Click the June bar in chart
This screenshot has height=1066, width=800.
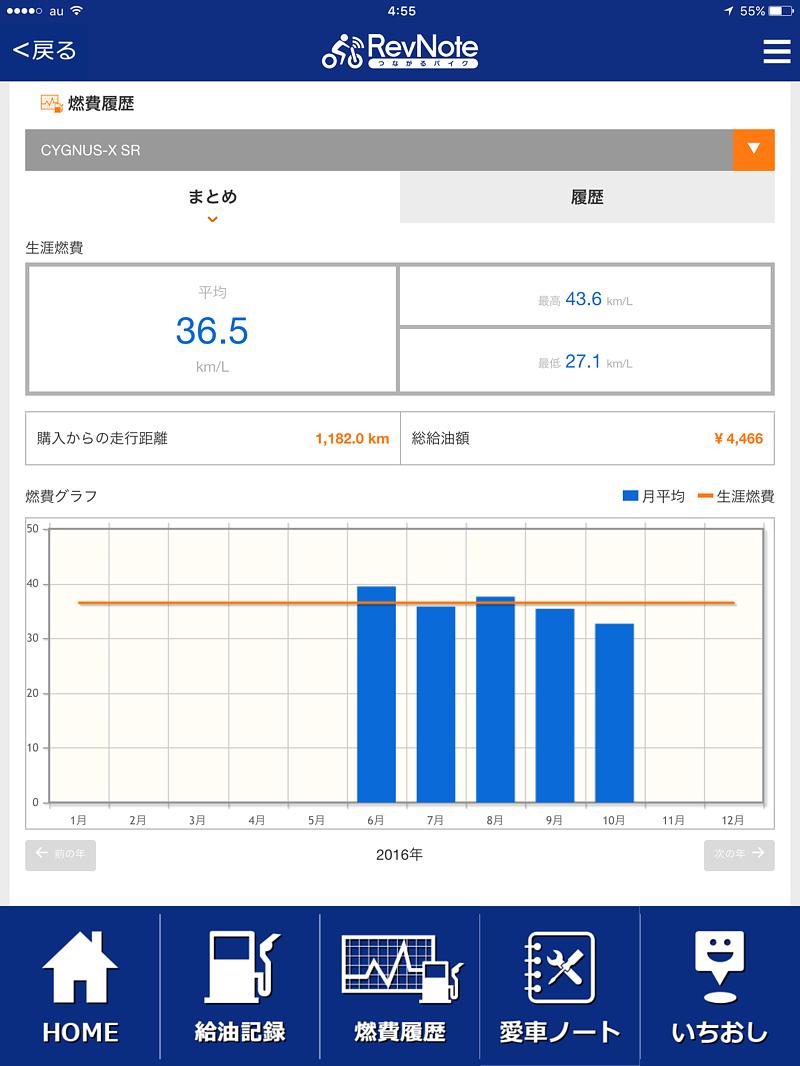(376, 694)
